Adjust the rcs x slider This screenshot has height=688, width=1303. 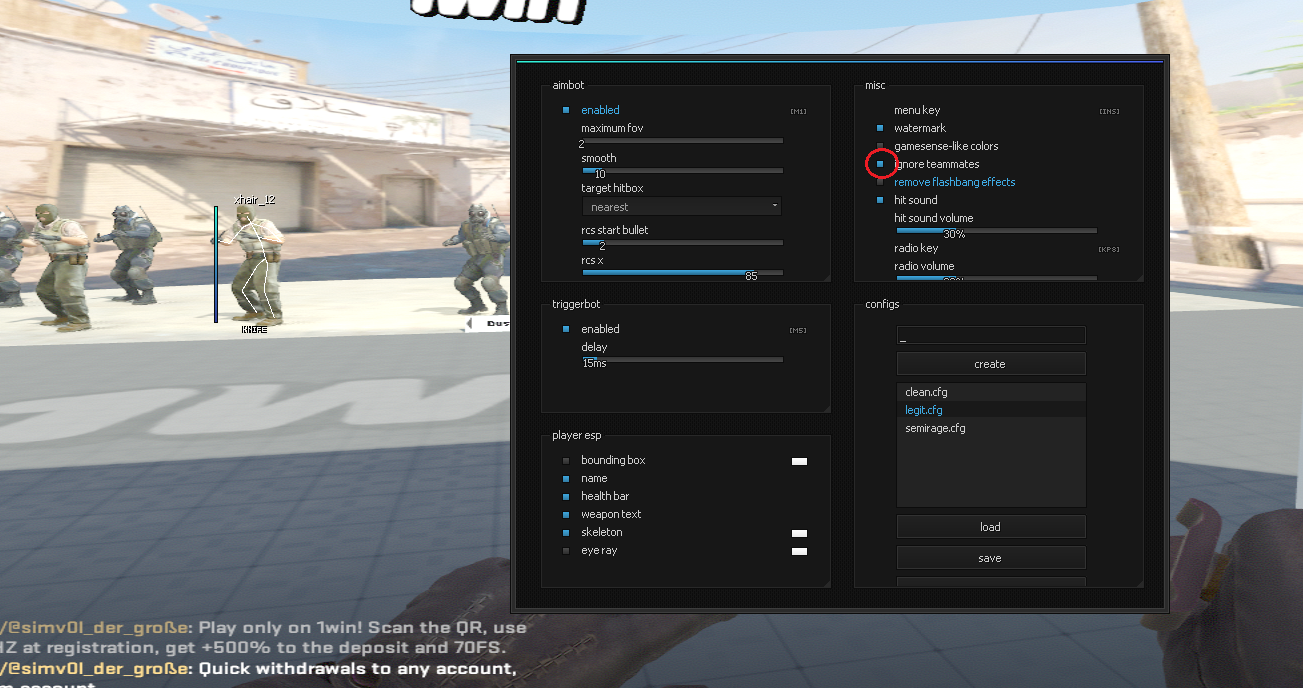coord(682,272)
